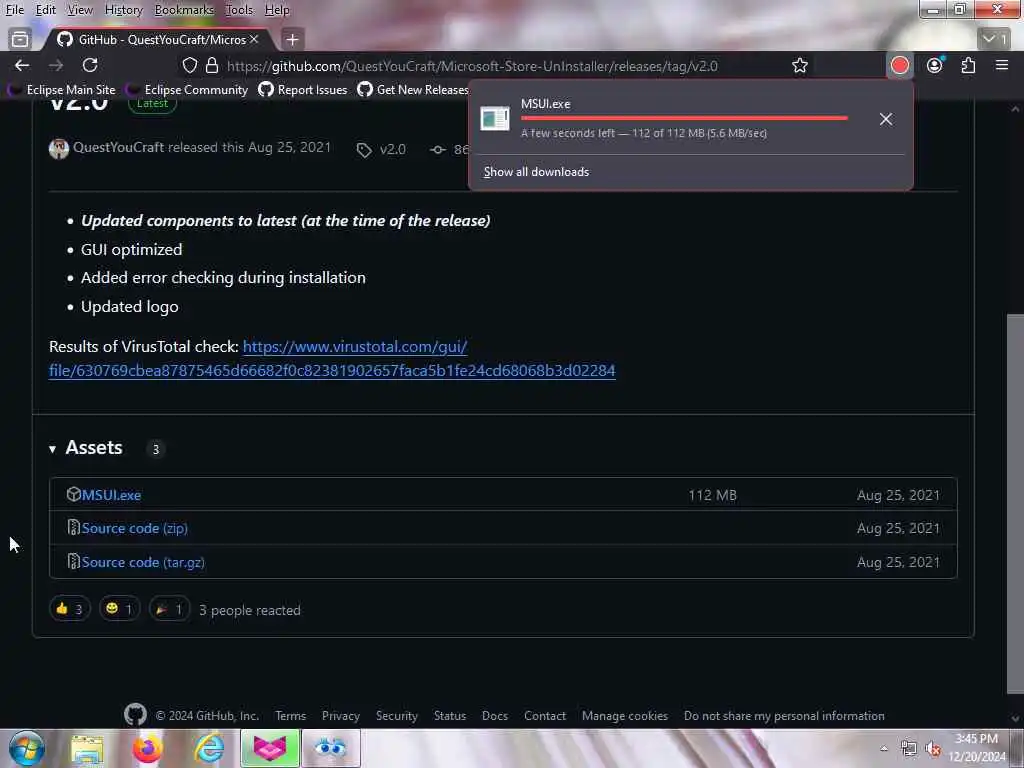Open the View menu
This screenshot has width=1024, height=768.
pyautogui.click(x=80, y=10)
